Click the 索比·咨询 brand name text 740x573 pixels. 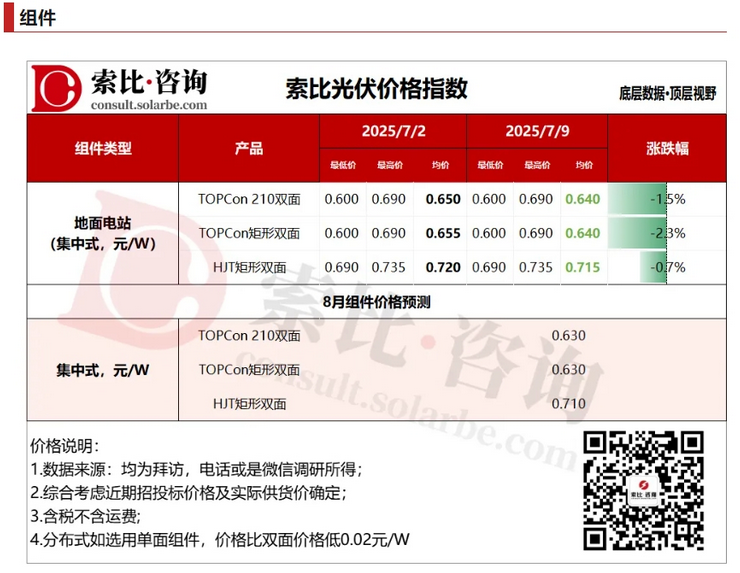[x=149, y=82]
